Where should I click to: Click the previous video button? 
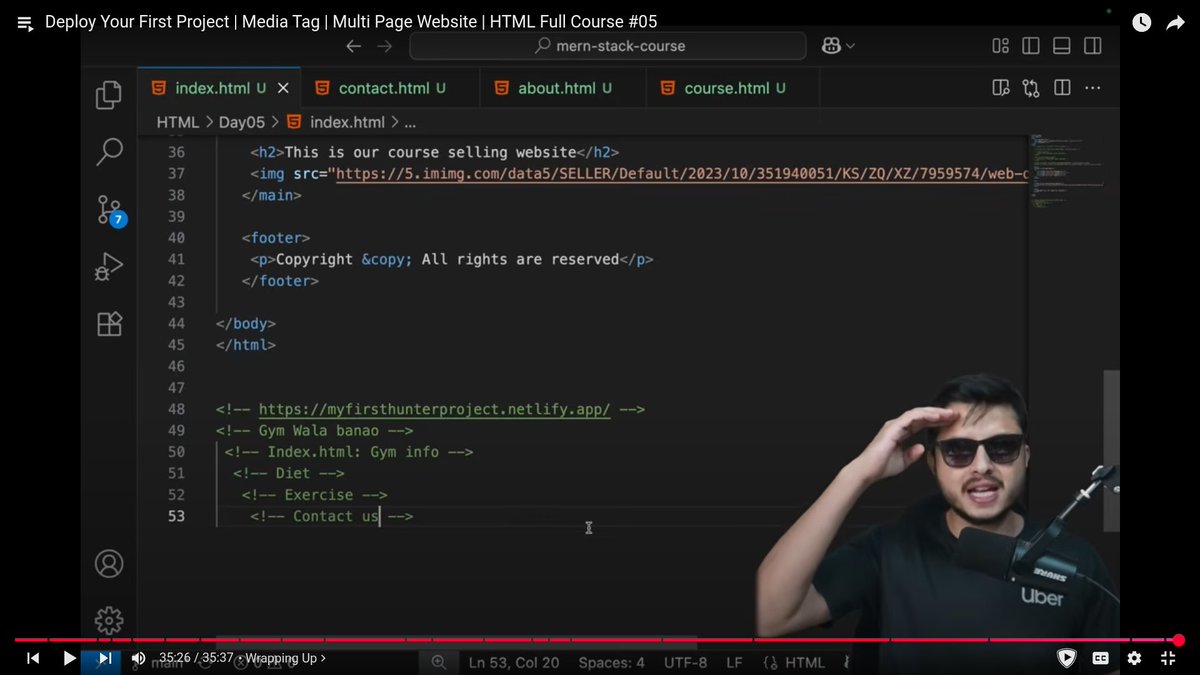point(33,658)
